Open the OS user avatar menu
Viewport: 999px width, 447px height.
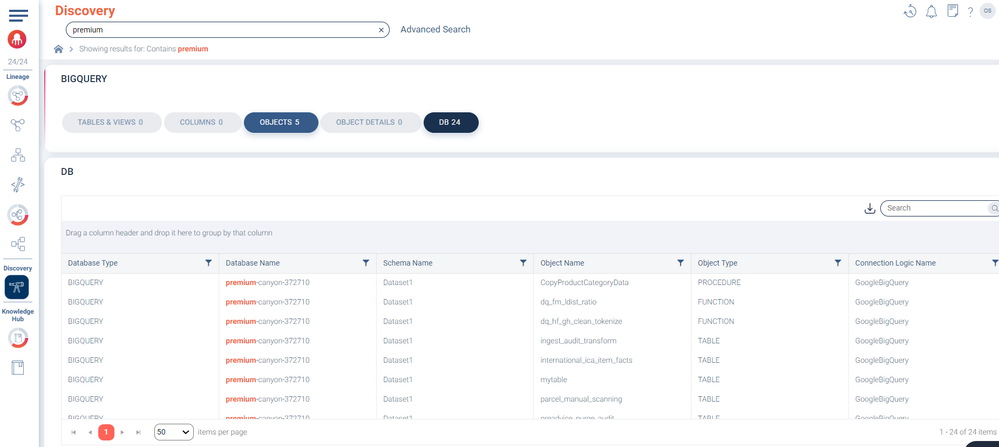point(988,10)
